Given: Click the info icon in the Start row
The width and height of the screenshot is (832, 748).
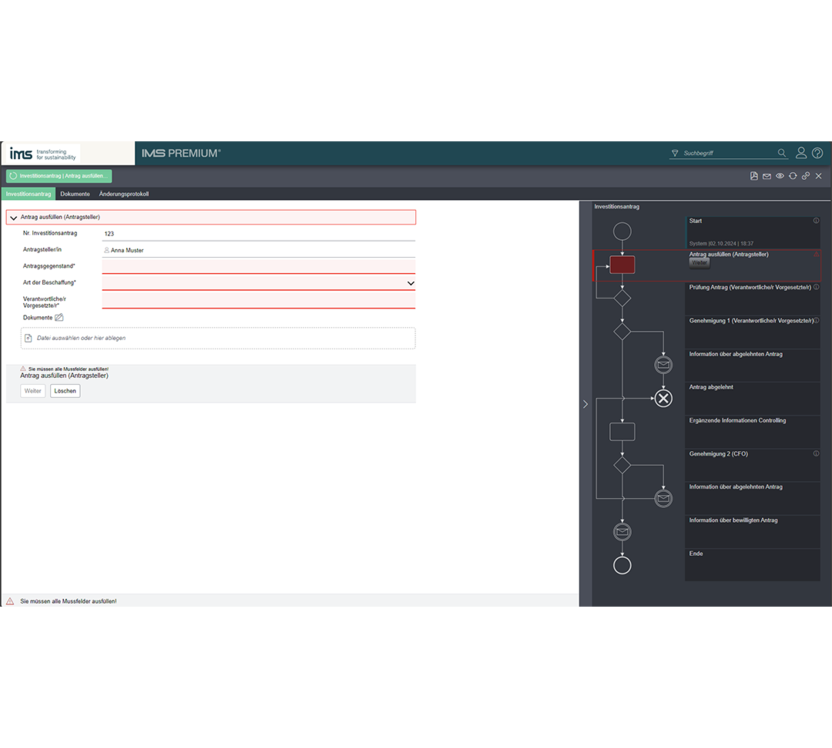Looking at the screenshot, I should click(x=816, y=221).
